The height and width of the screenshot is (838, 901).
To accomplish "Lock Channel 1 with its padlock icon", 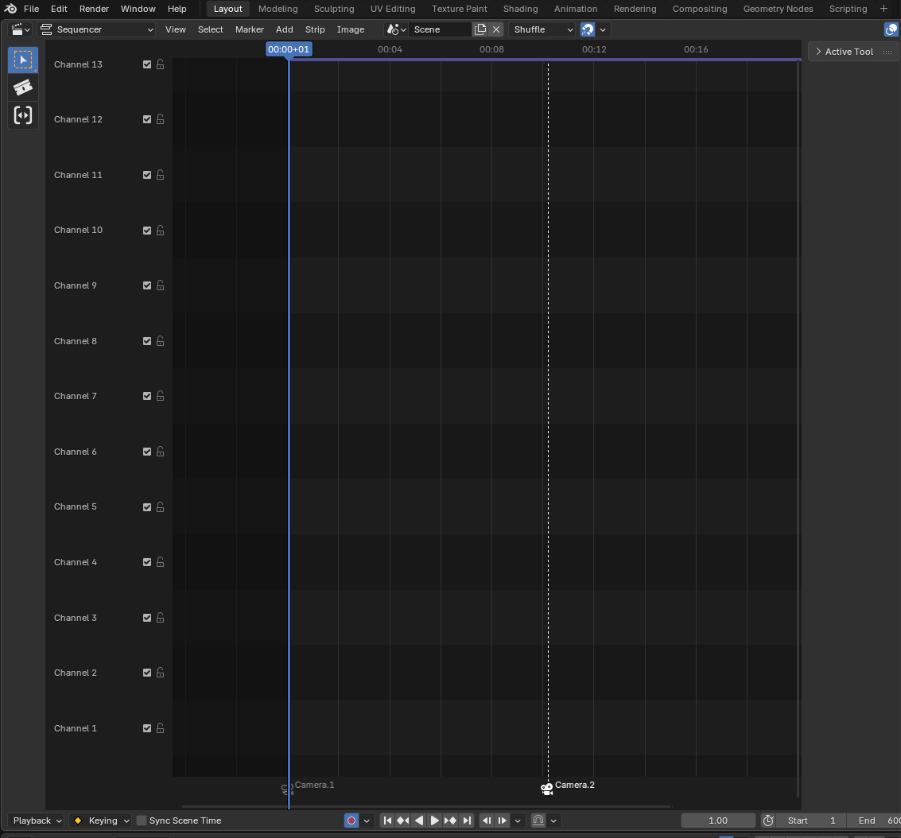I will click(160, 728).
